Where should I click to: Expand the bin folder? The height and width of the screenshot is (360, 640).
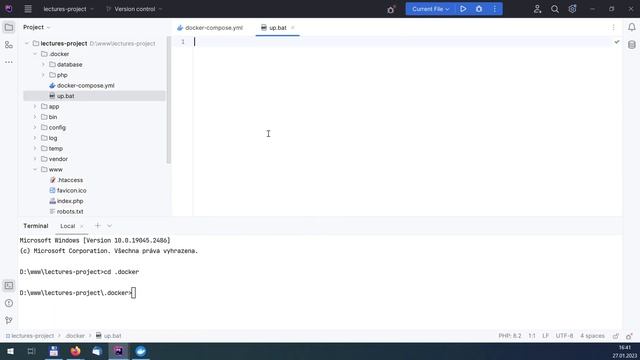[35, 117]
